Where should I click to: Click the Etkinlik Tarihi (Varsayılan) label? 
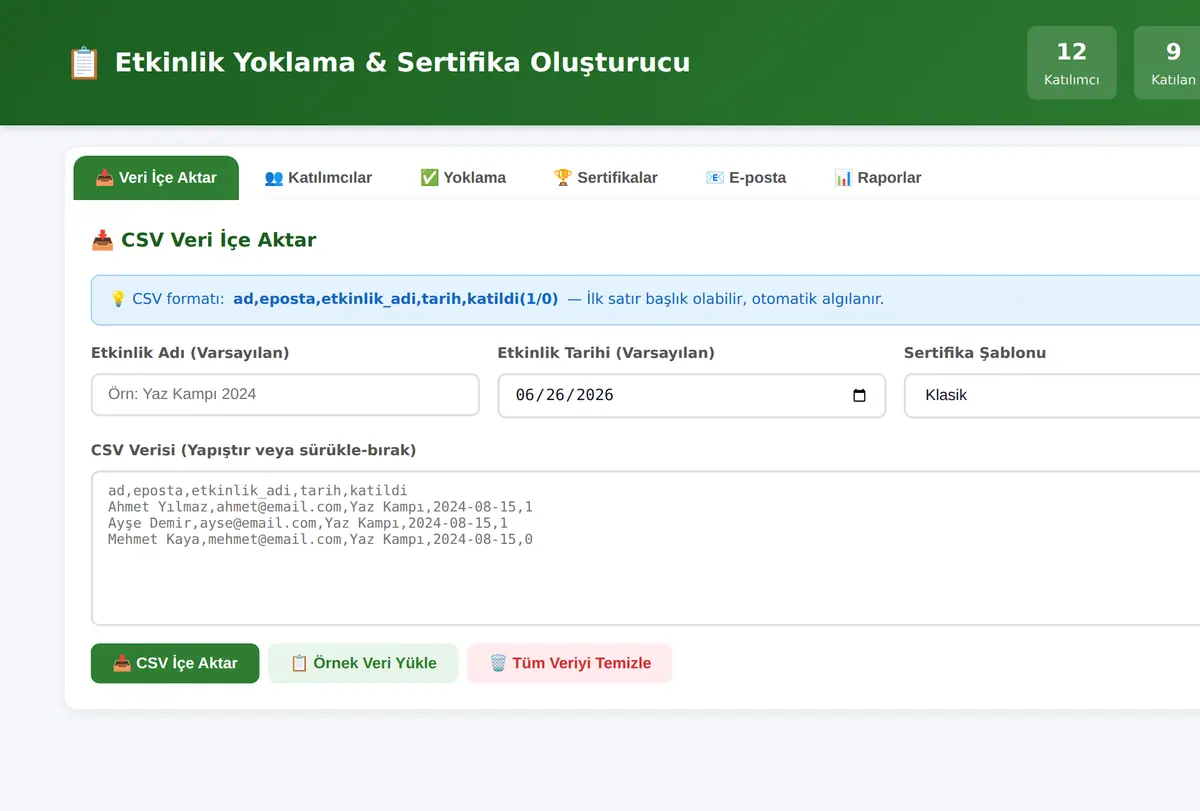pyautogui.click(x=606, y=353)
